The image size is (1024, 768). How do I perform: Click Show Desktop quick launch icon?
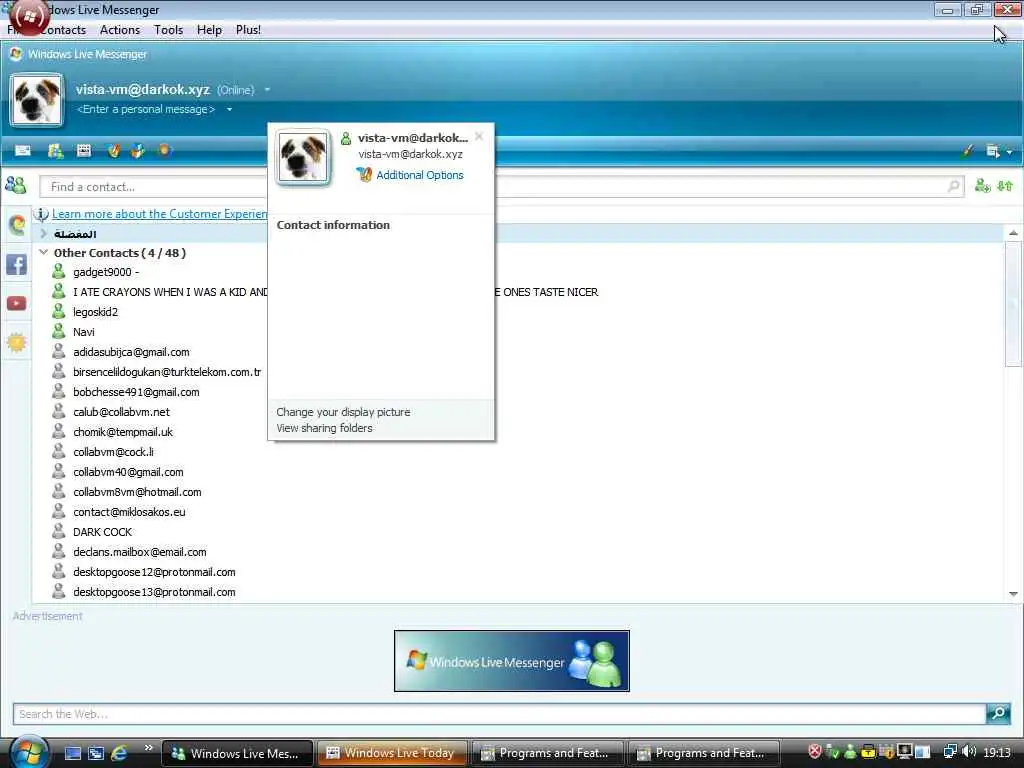[x=72, y=753]
